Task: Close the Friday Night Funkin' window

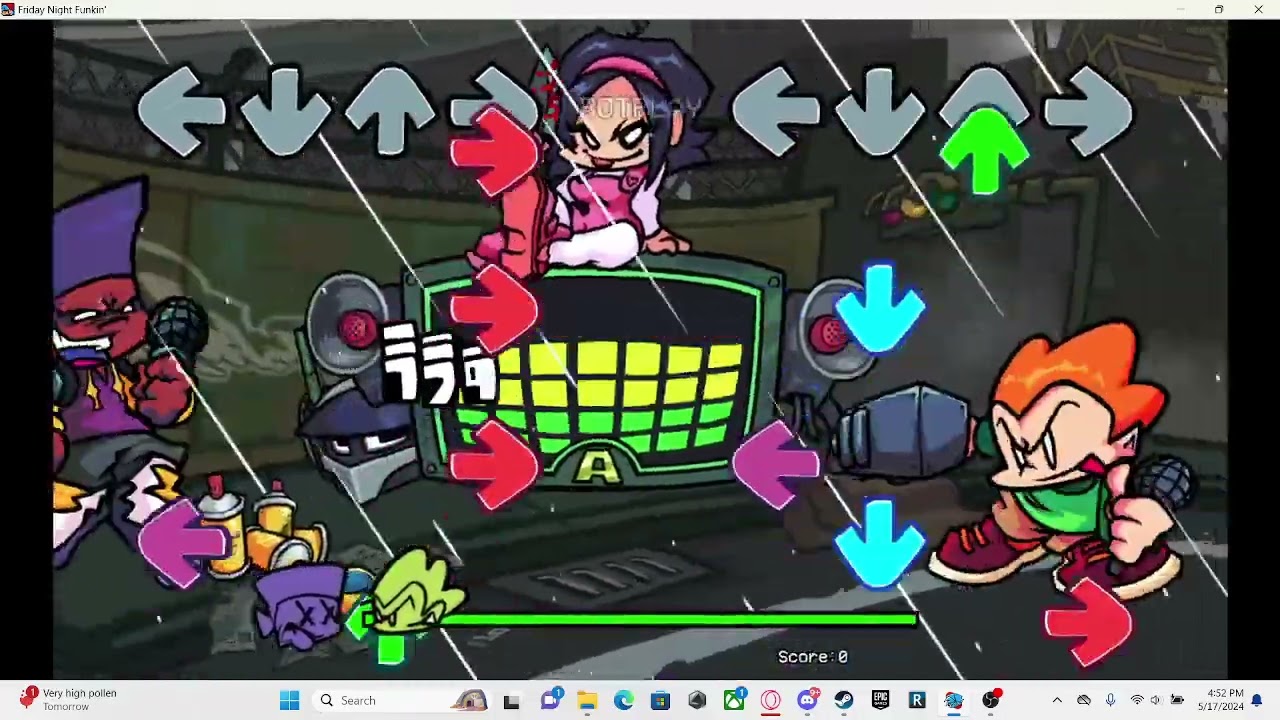Action: (1258, 9)
